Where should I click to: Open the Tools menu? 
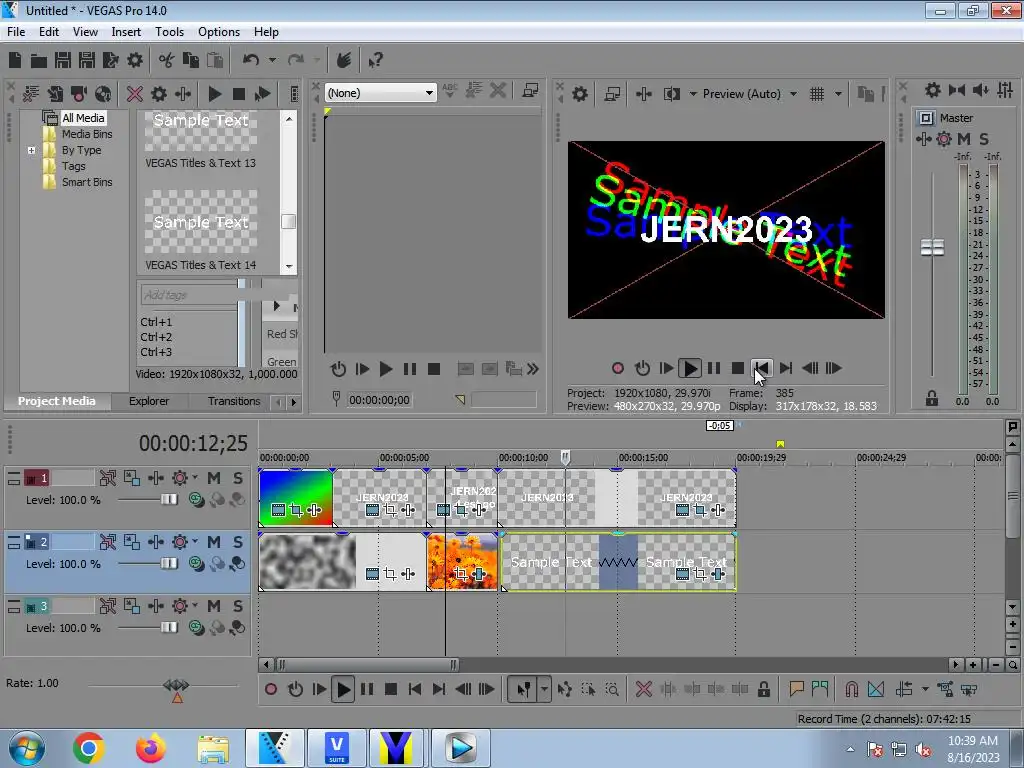(x=169, y=32)
